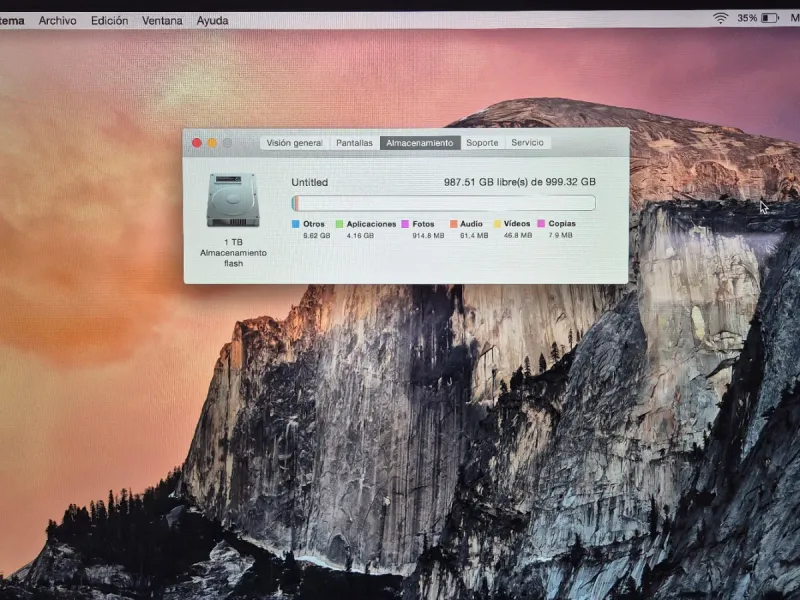
Task: Click the pink Copias color swatch
Action: point(541,223)
